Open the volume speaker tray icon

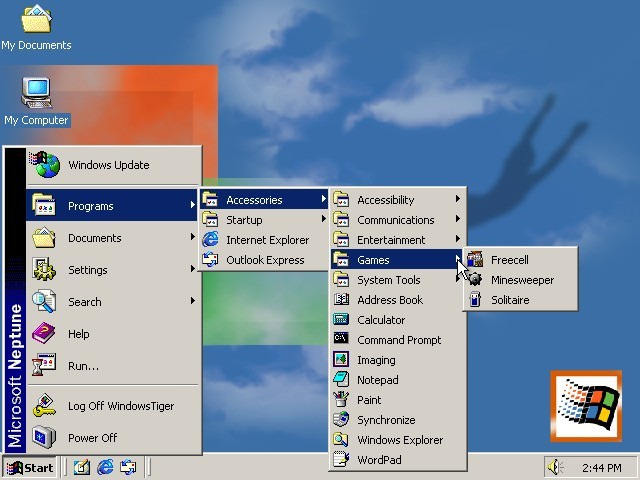pyautogui.click(x=555, y=467)
